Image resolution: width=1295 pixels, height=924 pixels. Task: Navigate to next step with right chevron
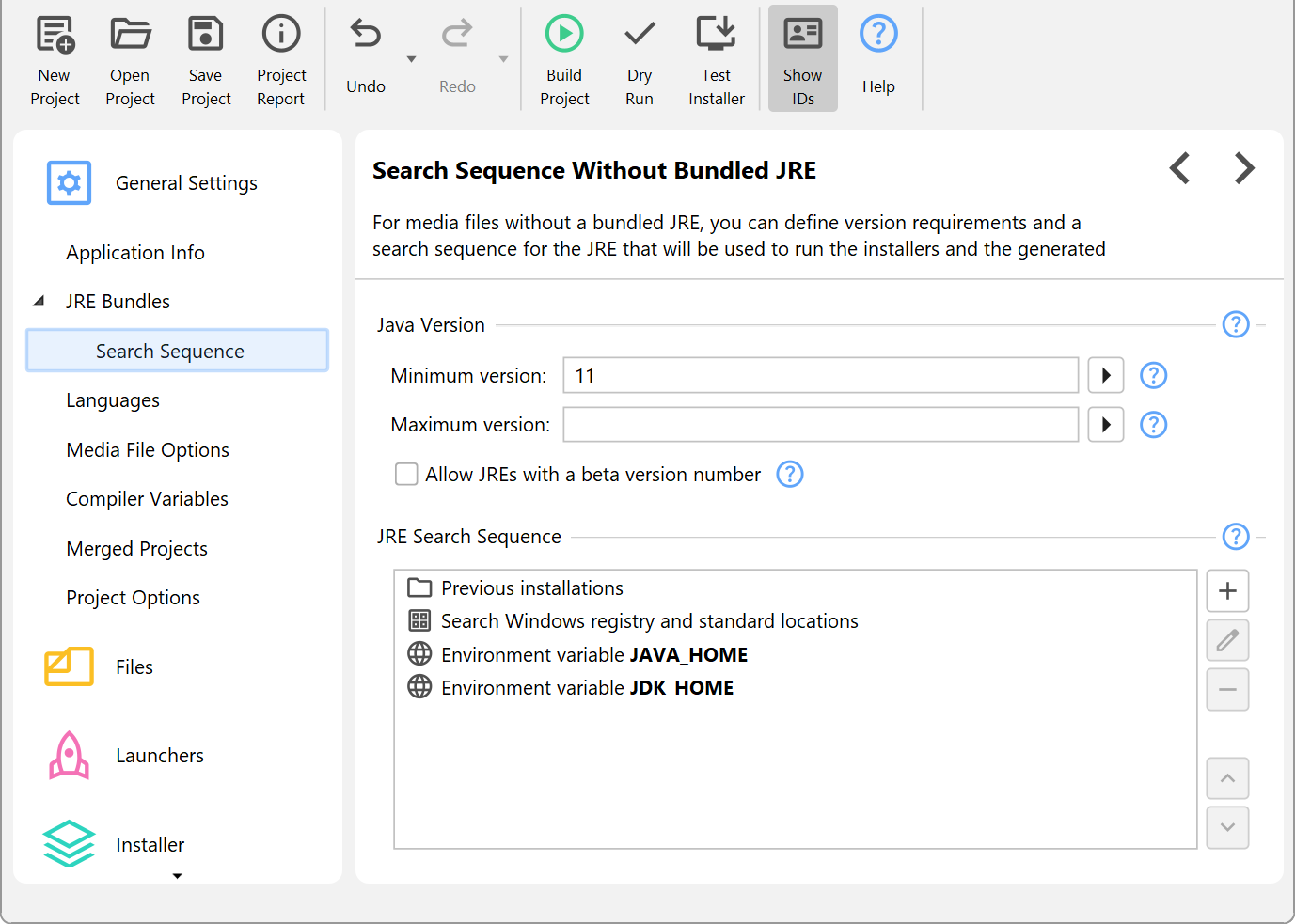pos(1244,169)
